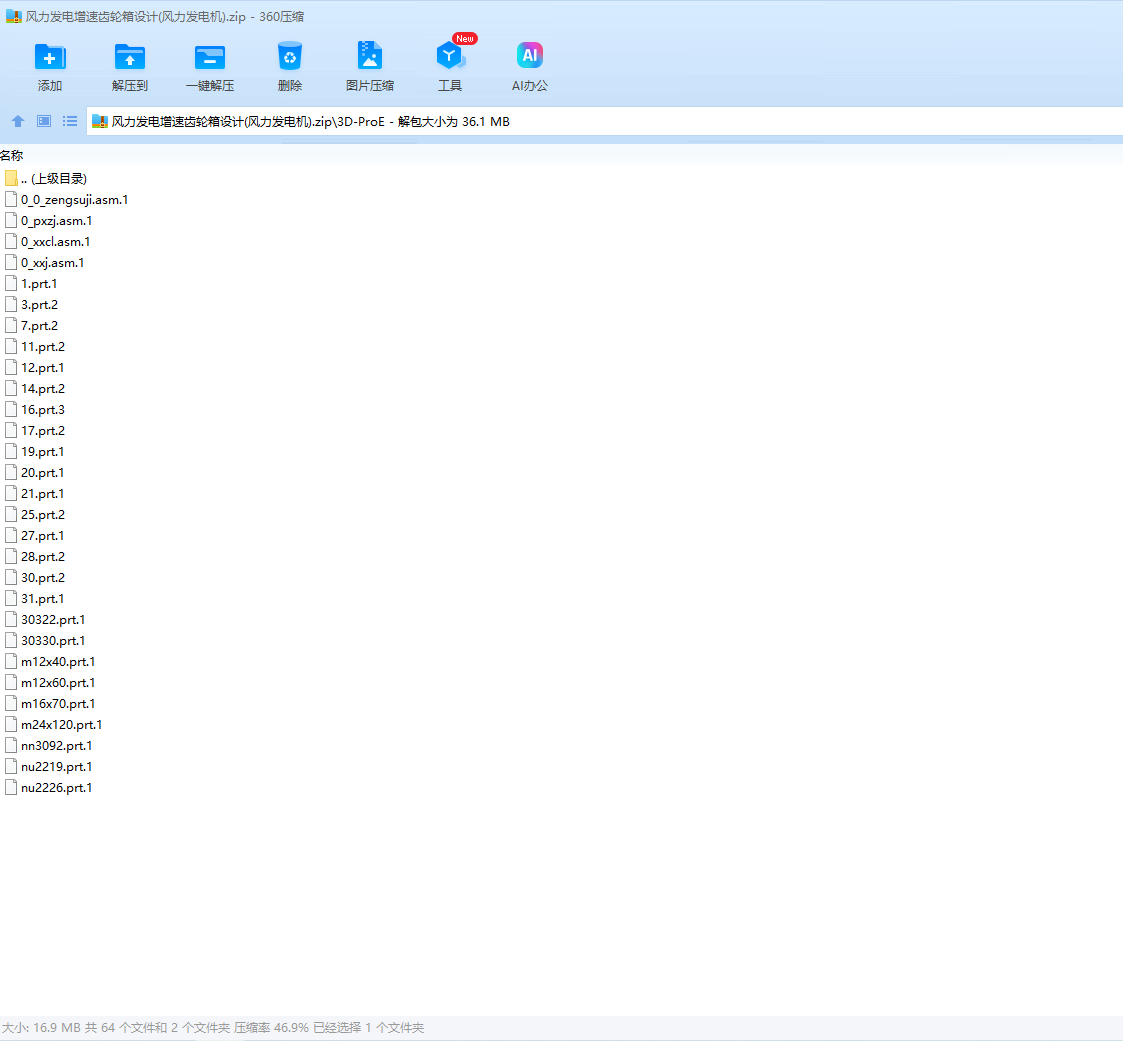Select file 21.prt.1
The height and width of the screenshot is (1041, 1123).
coord(42,493)
